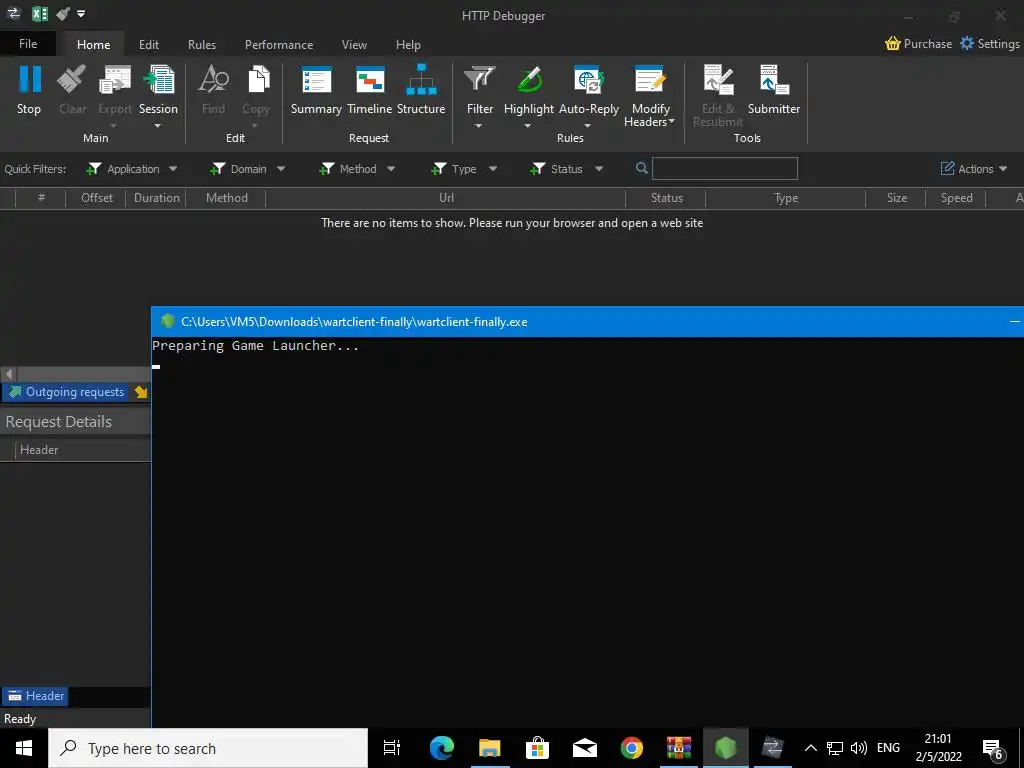Screen dimensions: 1024x768
Task: Sort by the Url column header
Action: (446, 198)
